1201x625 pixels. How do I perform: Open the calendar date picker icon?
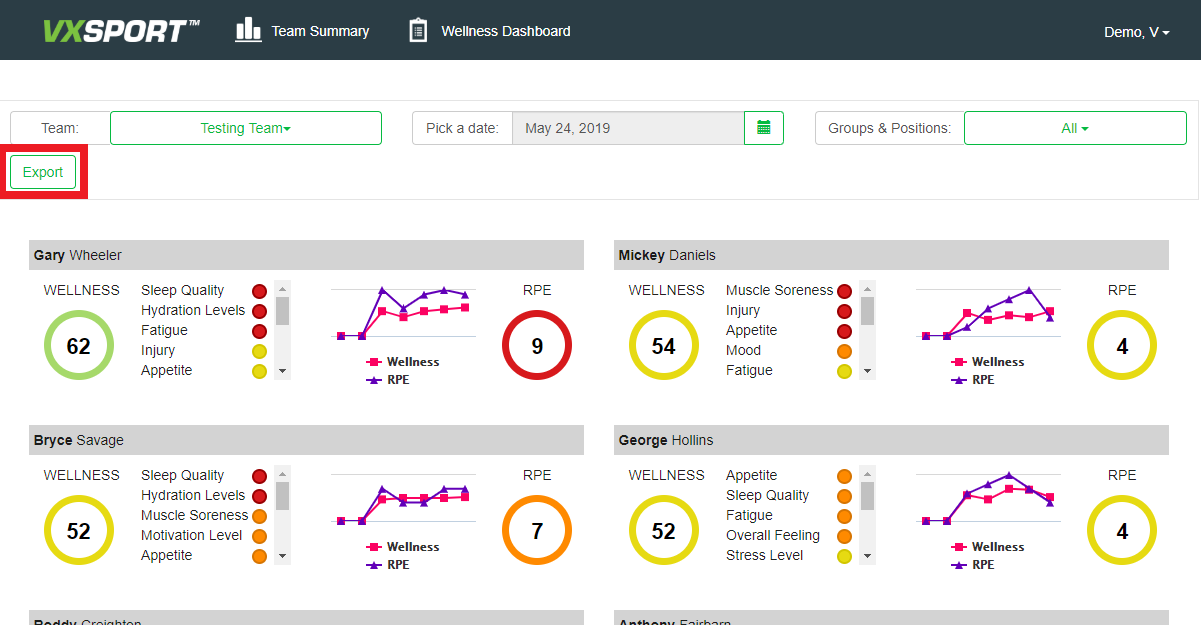click(x=764, y=128)
